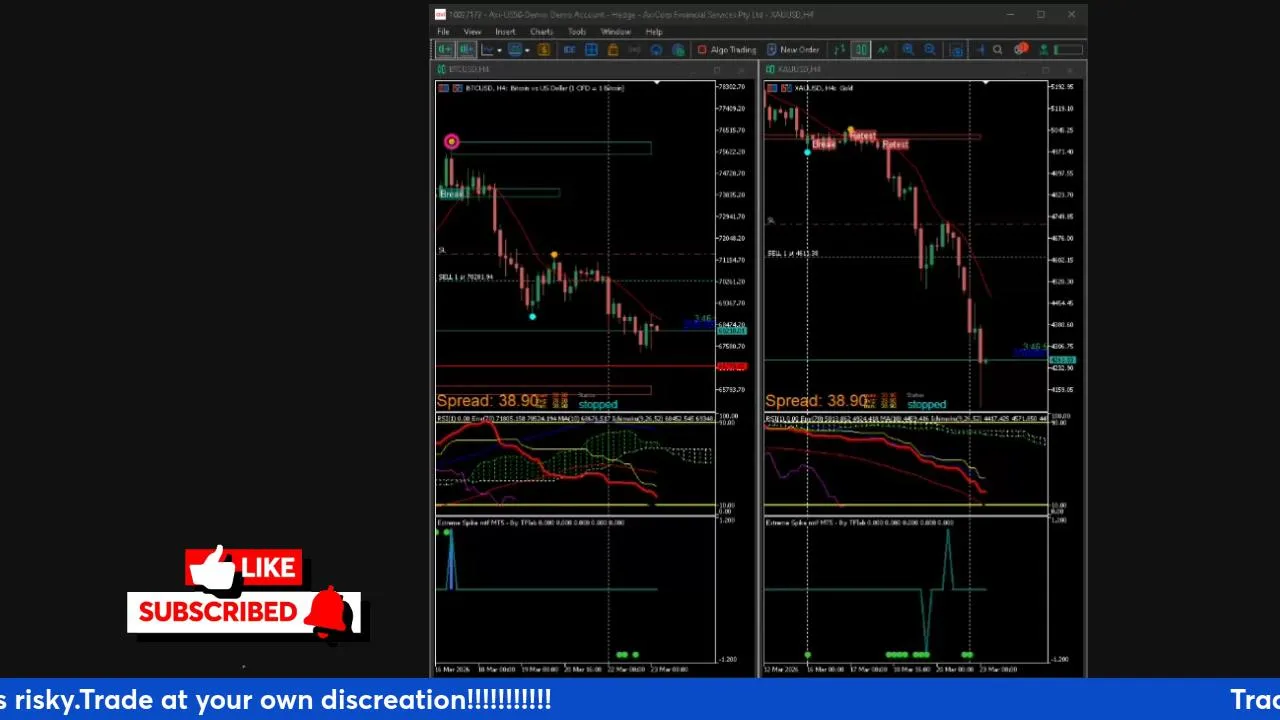This screenshot has height=720, width=1280.
Task: Select the BTCUSD,H4 chart window title
Action: 469,69
